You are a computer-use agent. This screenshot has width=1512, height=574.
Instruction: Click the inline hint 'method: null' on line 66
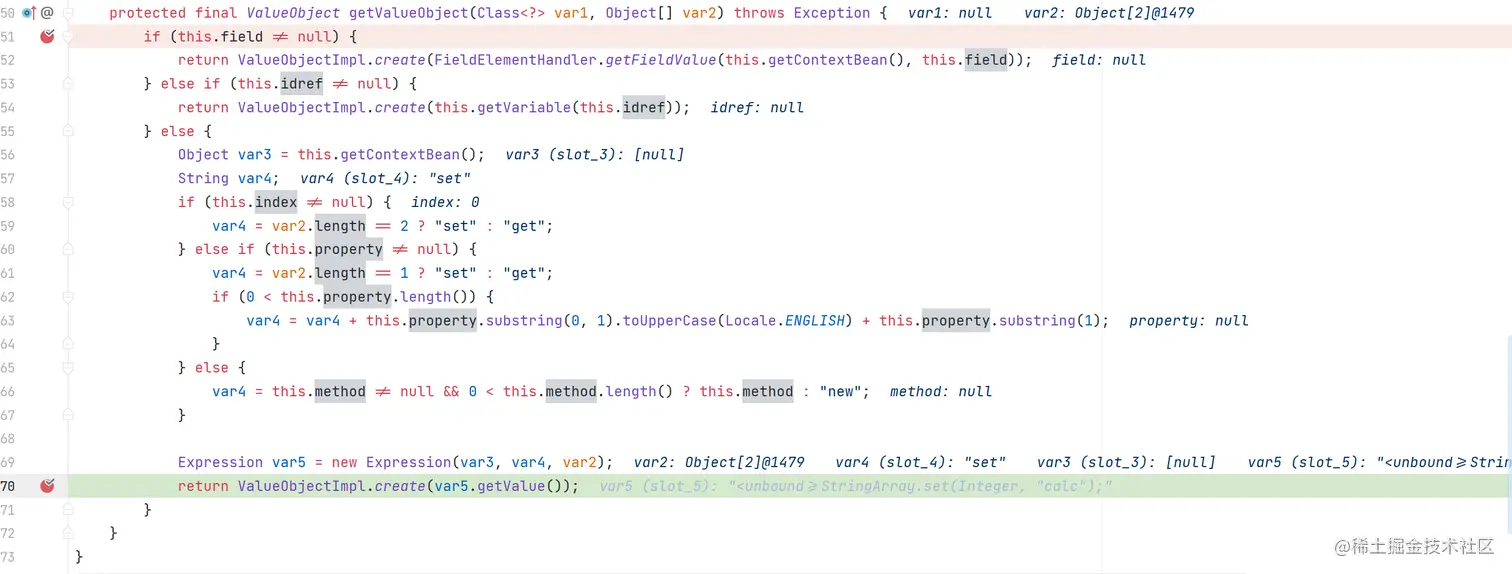(941, 391)
